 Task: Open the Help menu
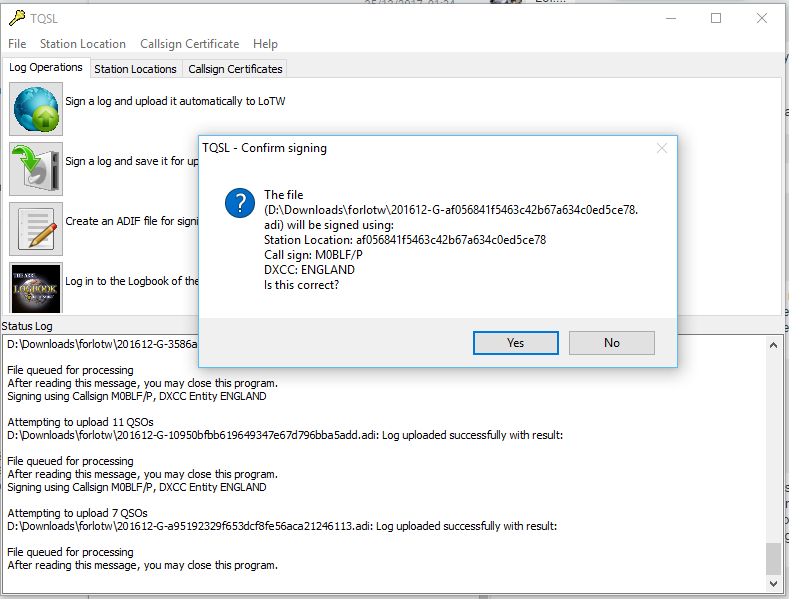pos(265,44)
